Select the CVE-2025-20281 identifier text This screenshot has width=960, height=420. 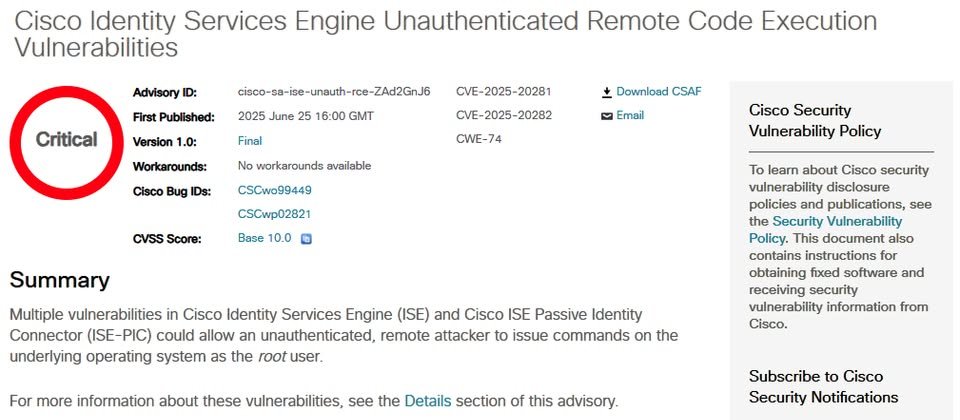click(x=504, y=92)
